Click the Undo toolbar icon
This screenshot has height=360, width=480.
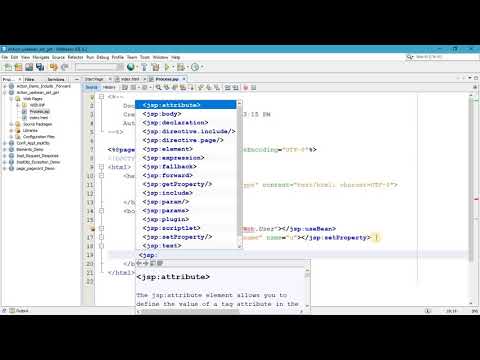(53, 67)
